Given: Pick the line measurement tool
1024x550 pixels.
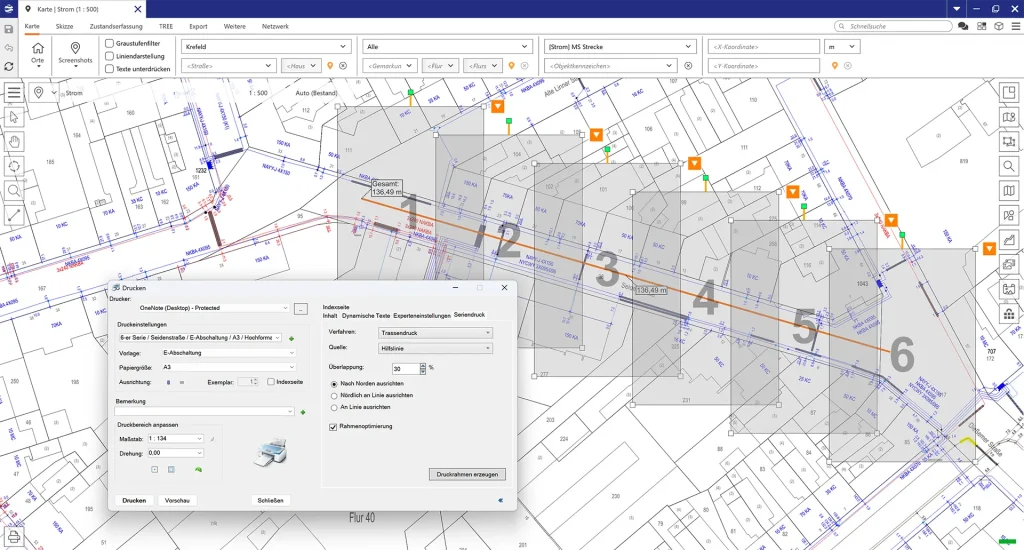Looking at the screenshot, I should coord(15,214).
